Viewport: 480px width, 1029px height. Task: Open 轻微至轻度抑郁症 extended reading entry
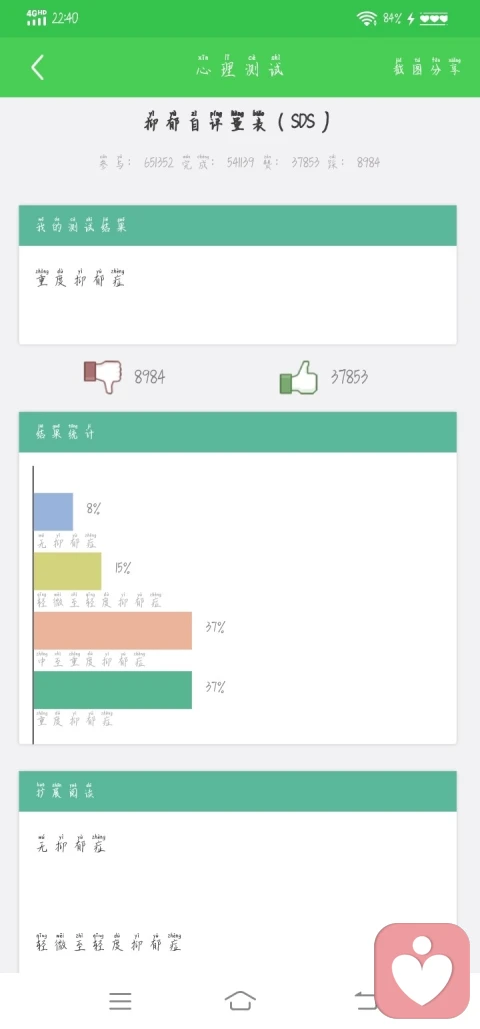coord(108,942)
